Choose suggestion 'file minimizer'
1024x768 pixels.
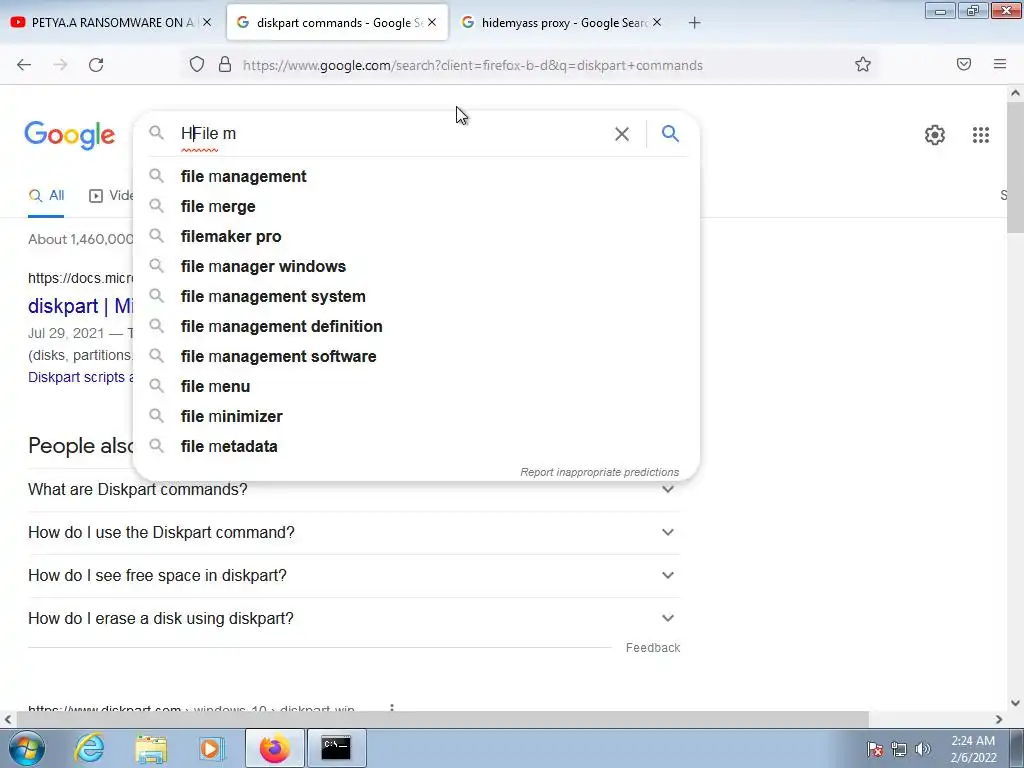(416, 417)
